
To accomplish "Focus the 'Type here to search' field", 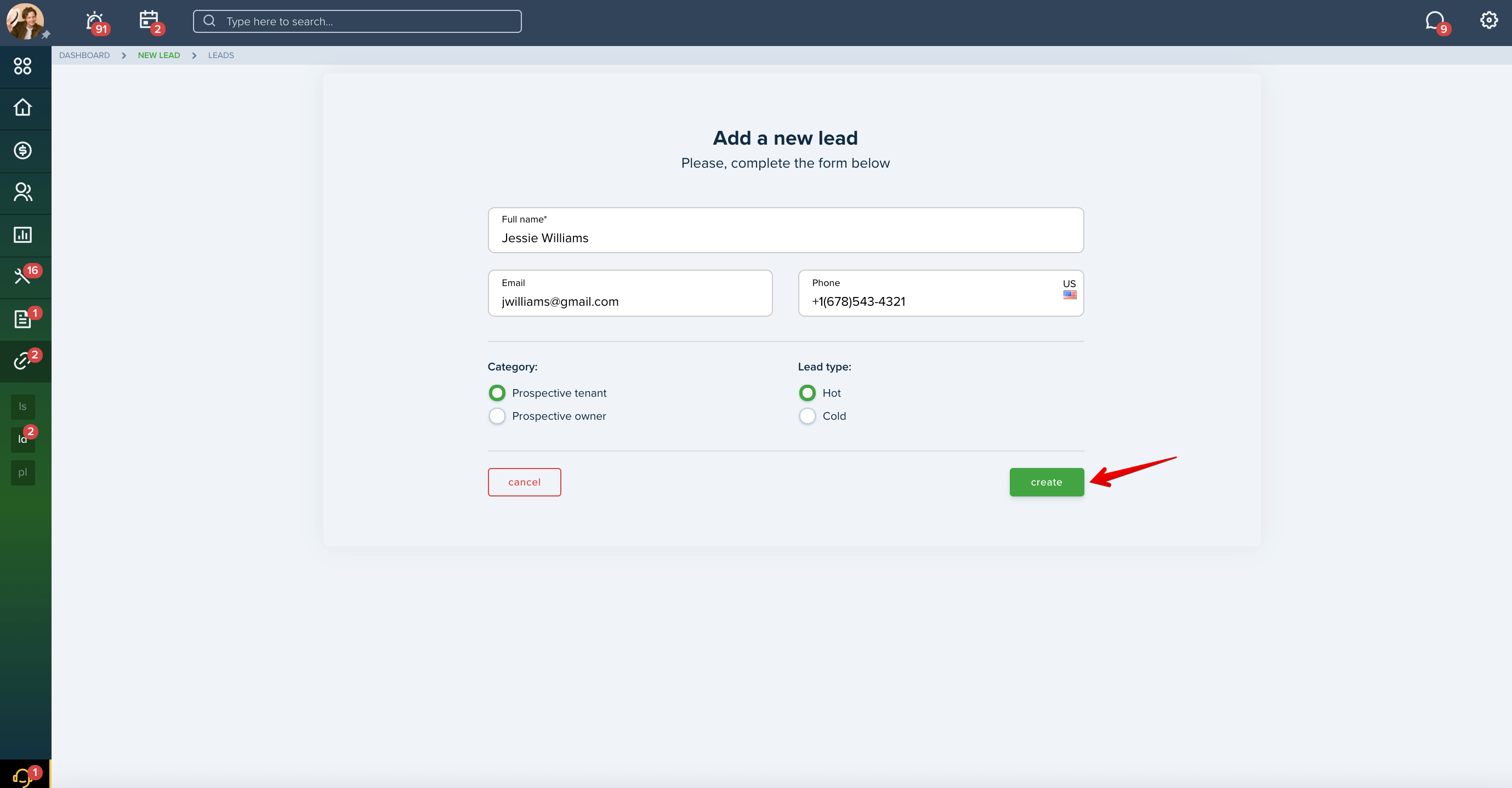I will (x=357, y=21).
